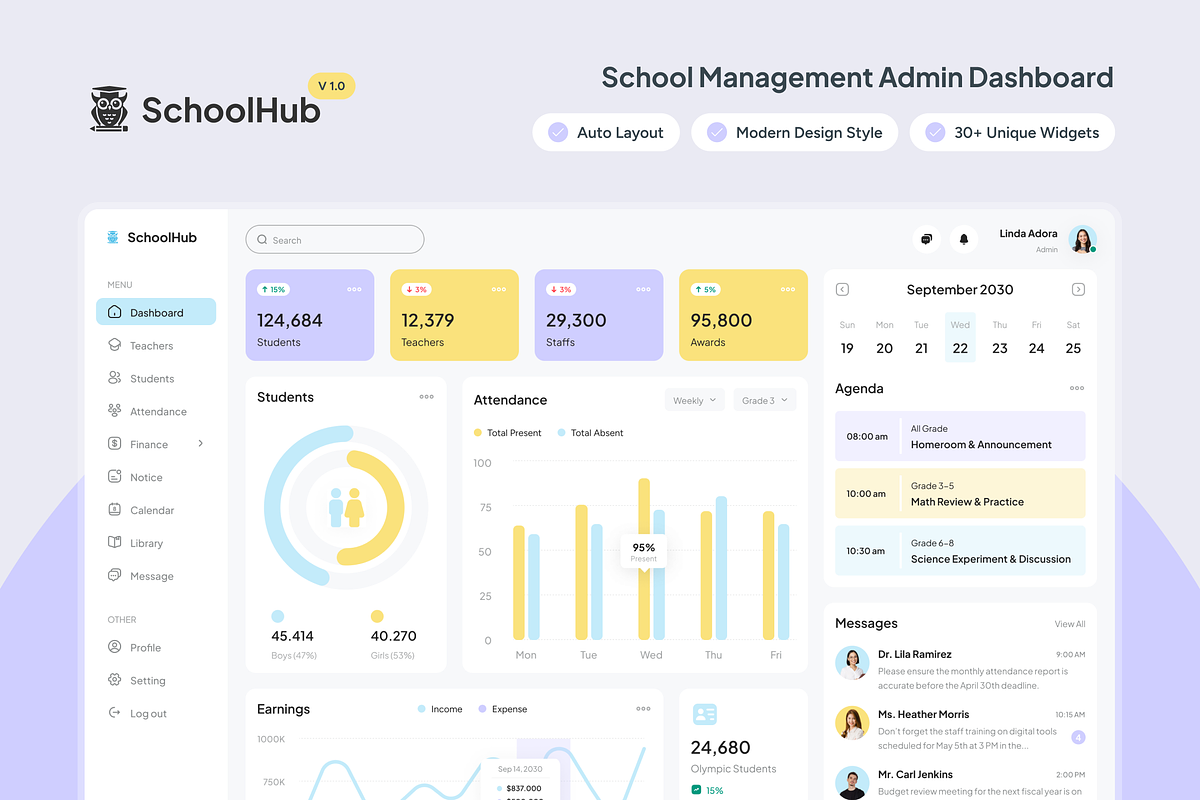Click the Teachers graduation cap icon

click(x=114, y=345)
